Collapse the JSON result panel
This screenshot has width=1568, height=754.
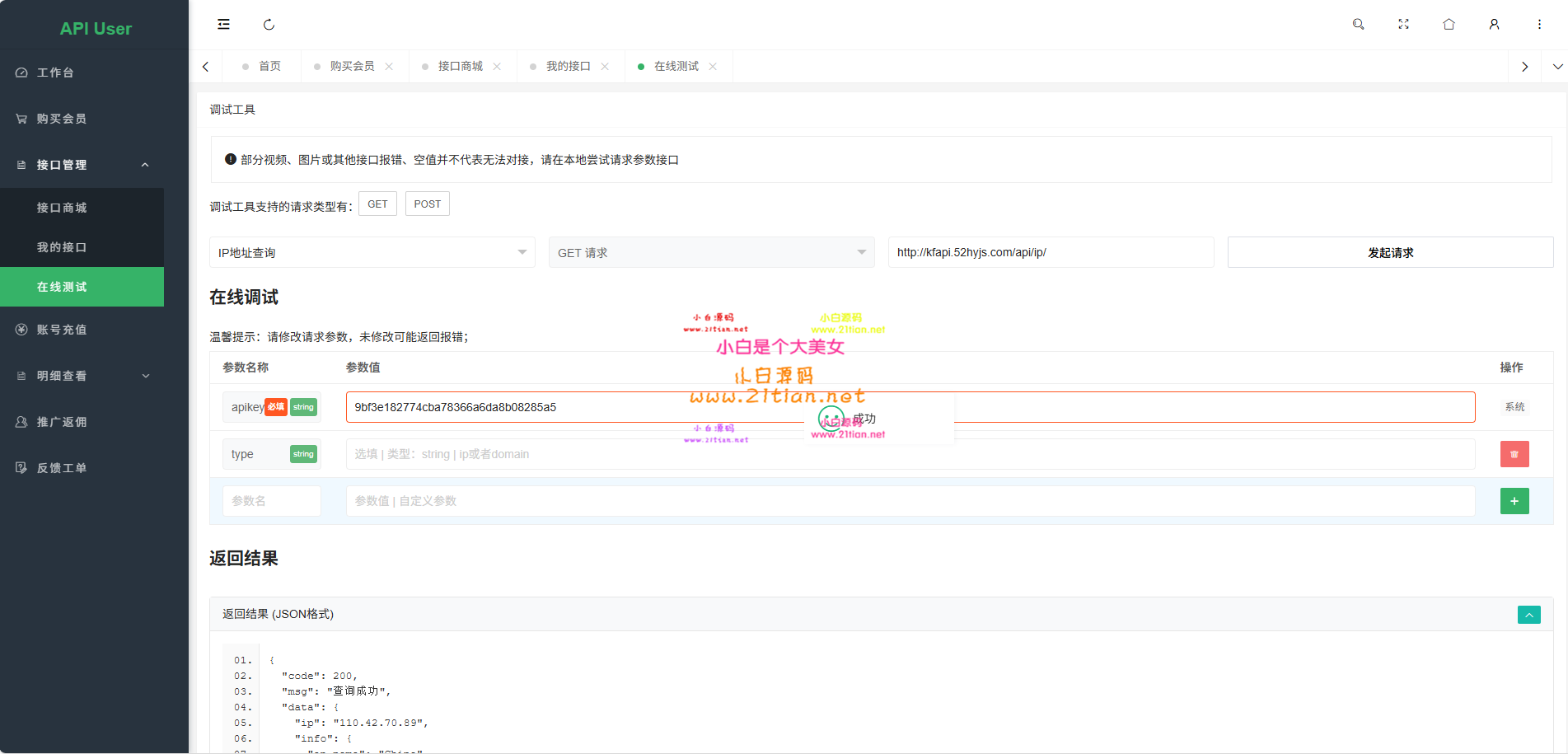(1528, 615)
